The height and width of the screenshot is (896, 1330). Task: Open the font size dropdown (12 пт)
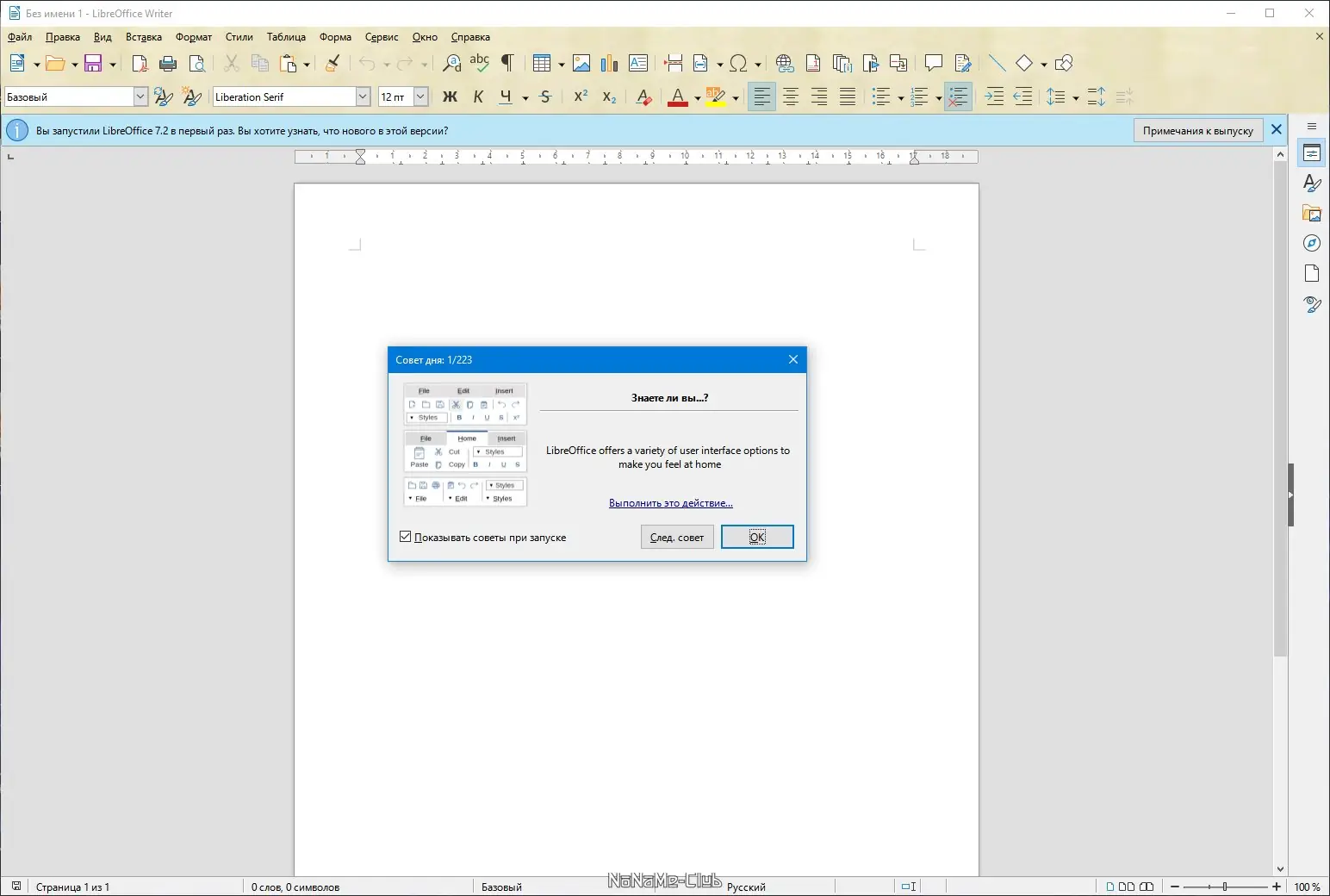click(x=420, y=97)
